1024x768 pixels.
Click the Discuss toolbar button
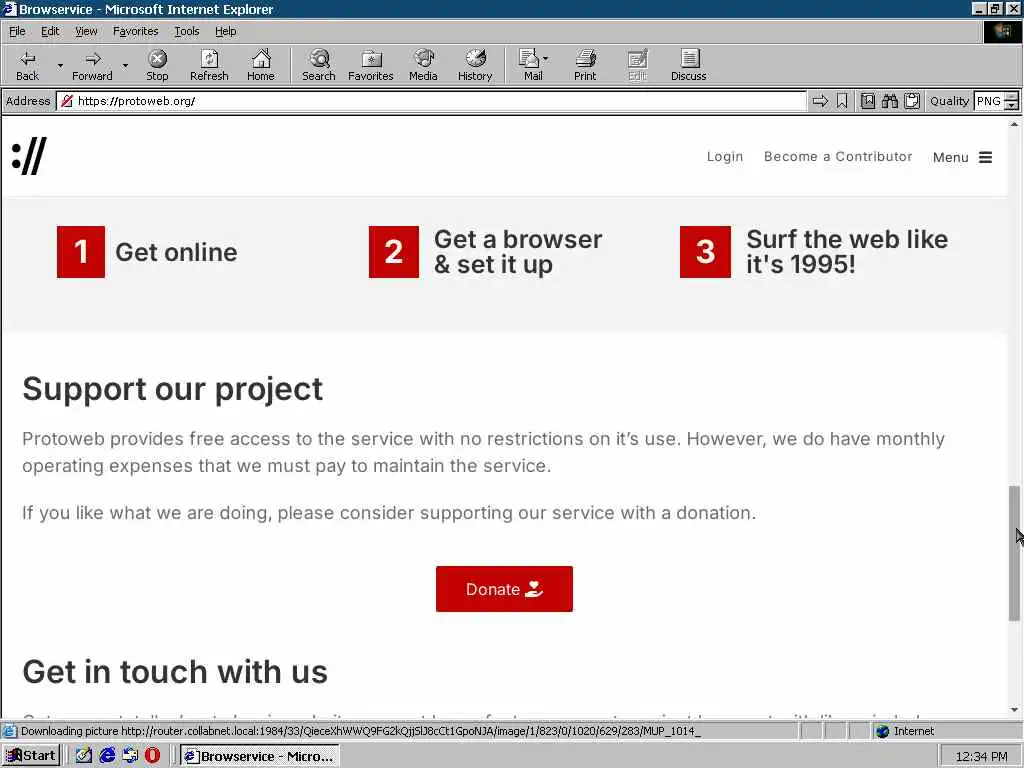[x=688, y=65]
